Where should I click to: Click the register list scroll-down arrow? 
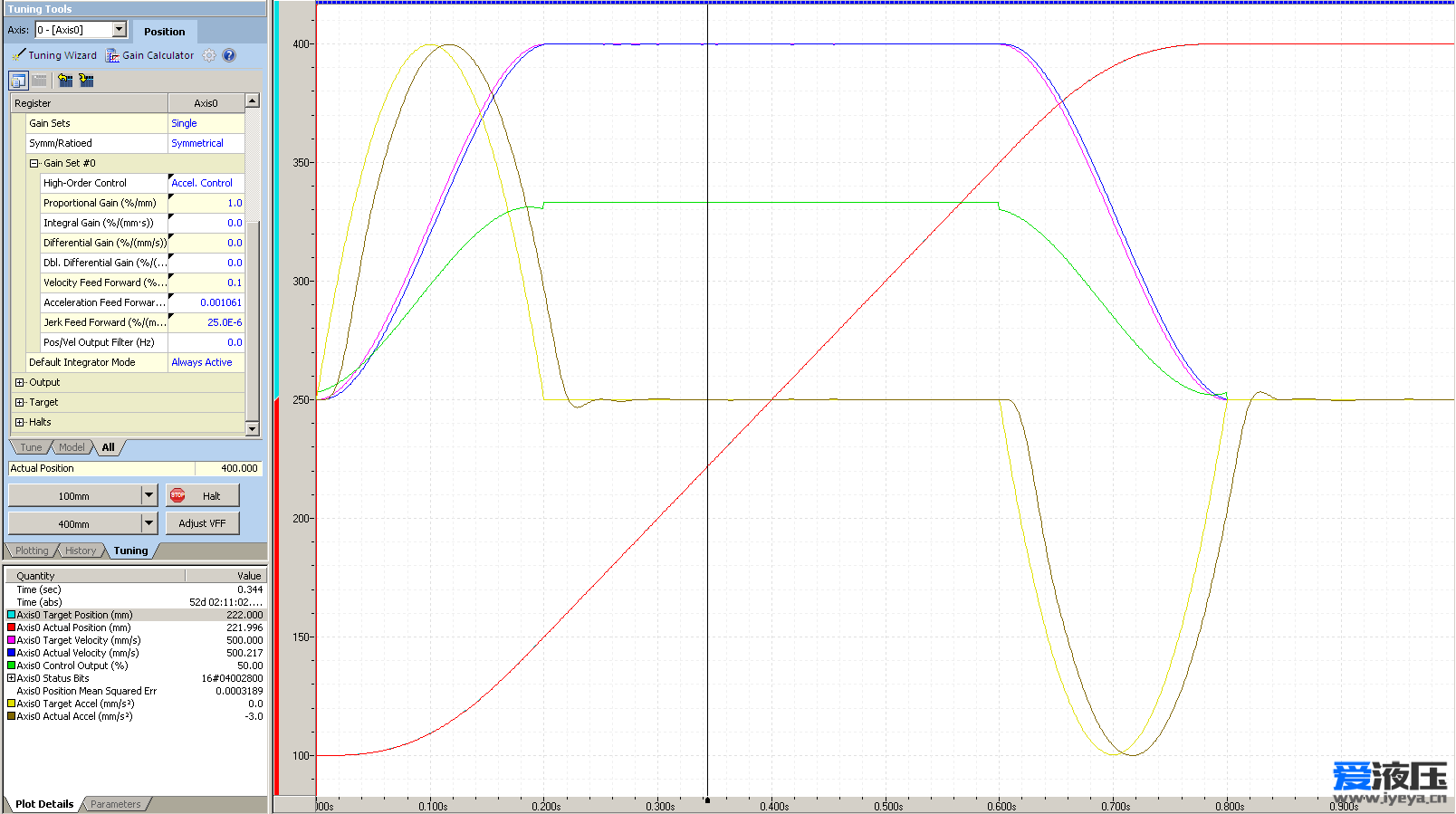(253, 428)
